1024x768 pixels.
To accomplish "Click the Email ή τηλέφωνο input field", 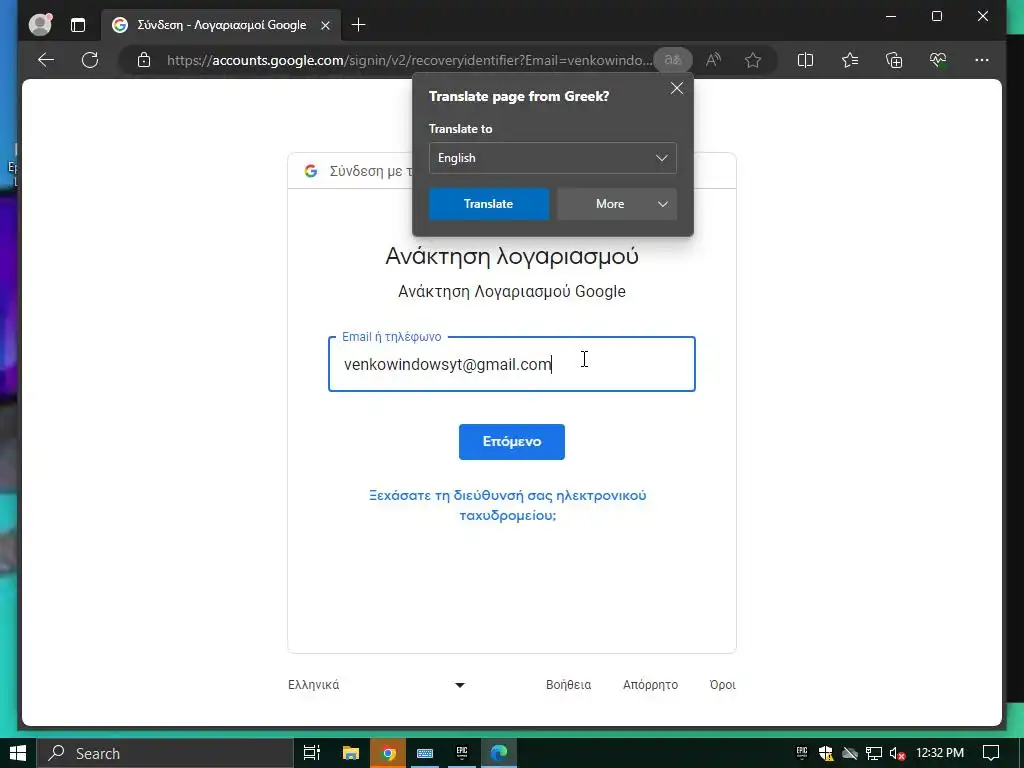I will click(x=511, y=364).
